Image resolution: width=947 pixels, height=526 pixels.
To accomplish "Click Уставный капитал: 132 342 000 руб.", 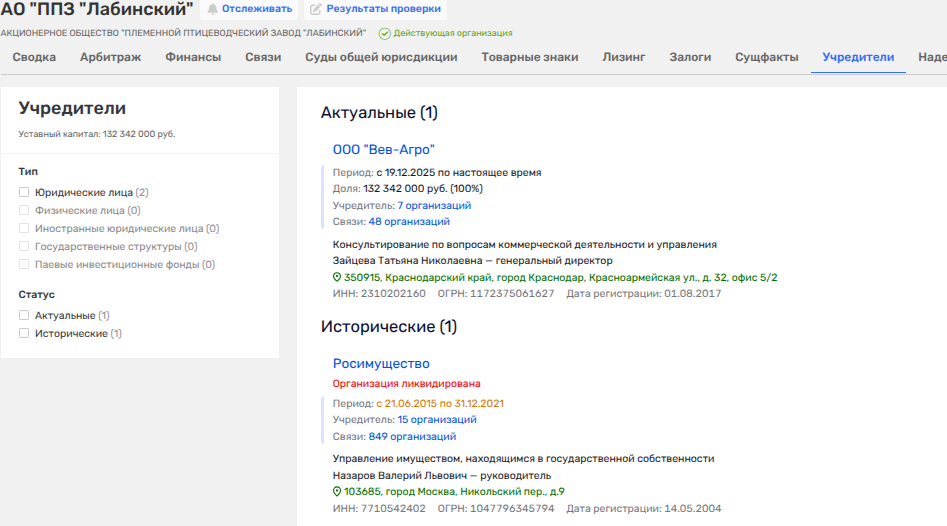I will pyautogui.click(x=97, y=134).
